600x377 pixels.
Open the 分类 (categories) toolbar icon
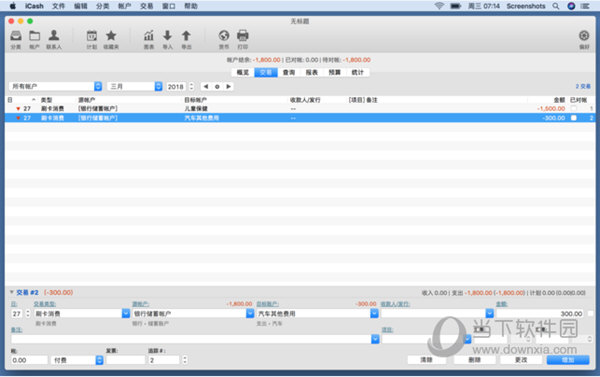(16, 36)
